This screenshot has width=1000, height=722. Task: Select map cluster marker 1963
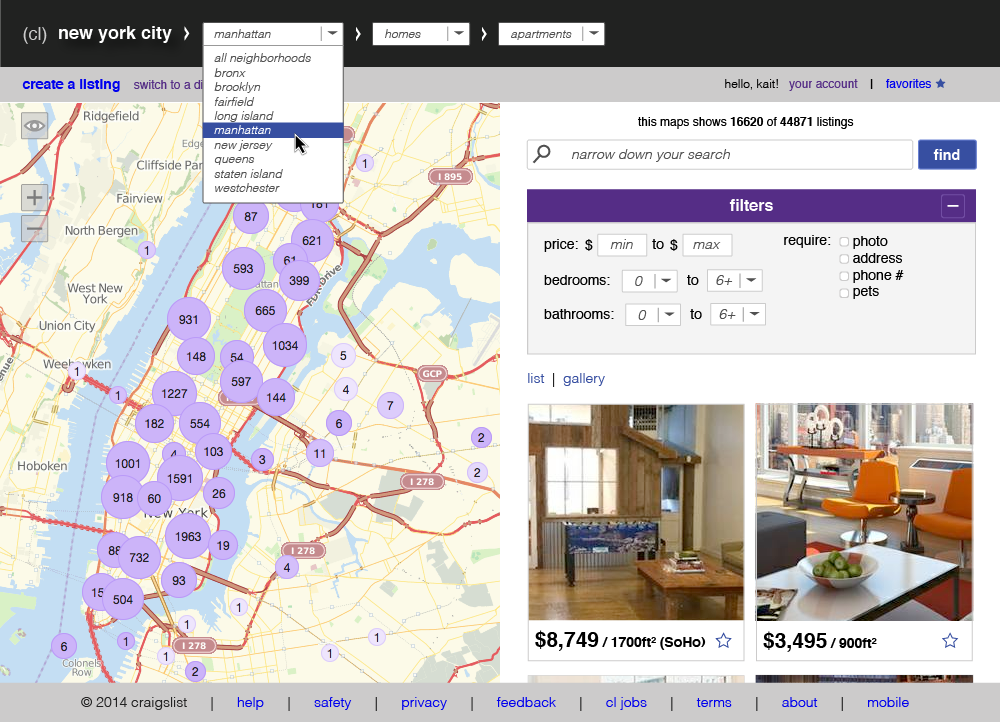188,537
